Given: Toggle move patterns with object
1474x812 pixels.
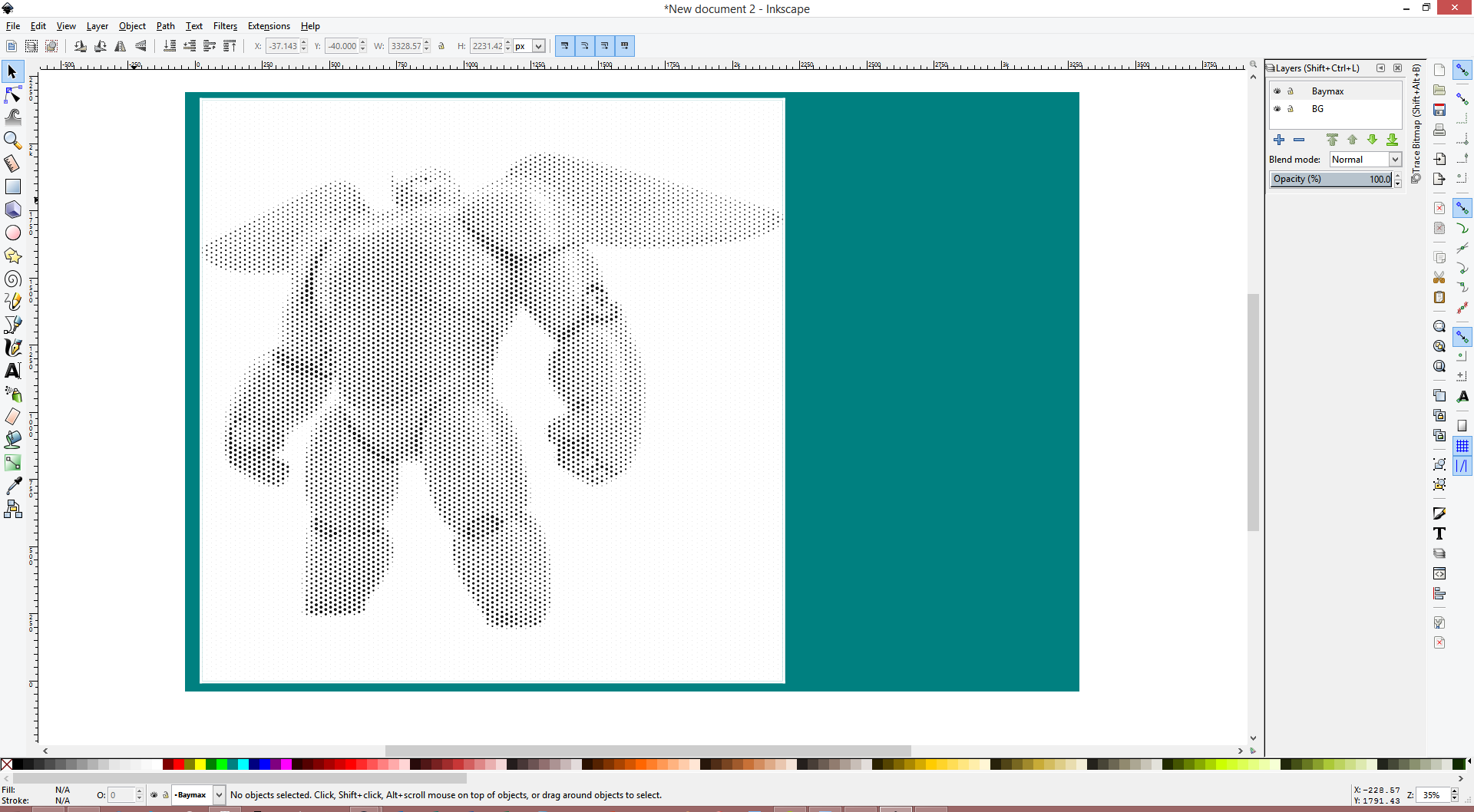Looking at the screenshot, I should (625, 46).
